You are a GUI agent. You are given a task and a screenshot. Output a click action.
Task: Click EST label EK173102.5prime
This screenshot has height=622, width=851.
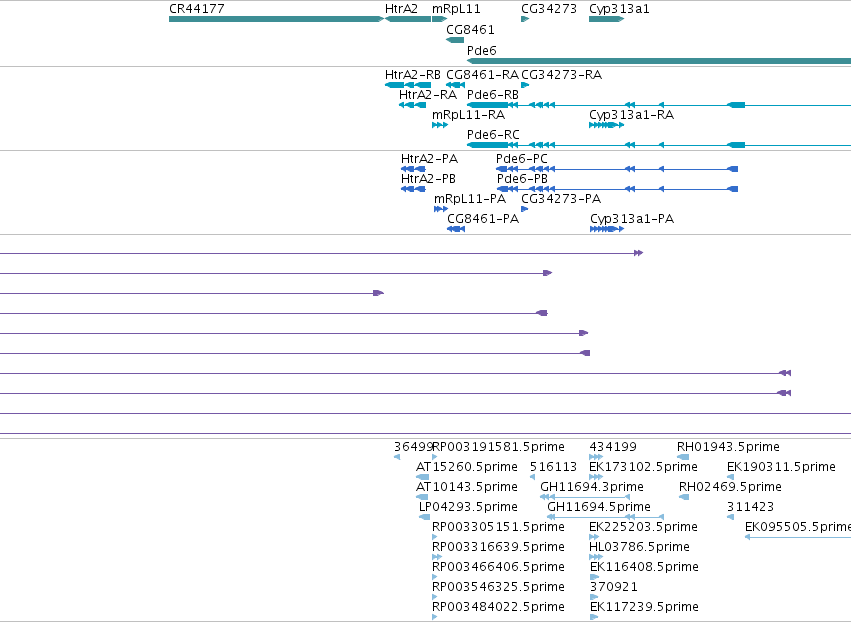[643, 467]
